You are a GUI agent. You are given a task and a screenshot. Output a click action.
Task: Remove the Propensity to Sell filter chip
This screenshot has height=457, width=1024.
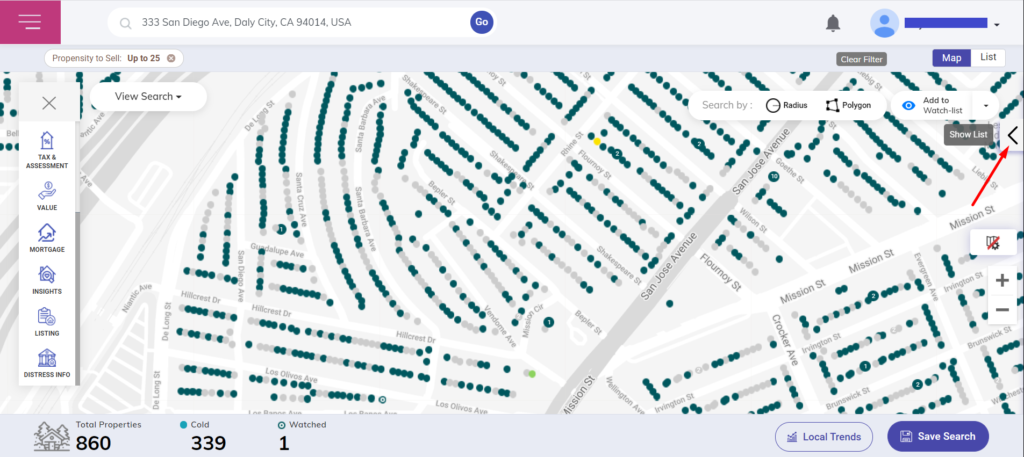pos(171,58)
